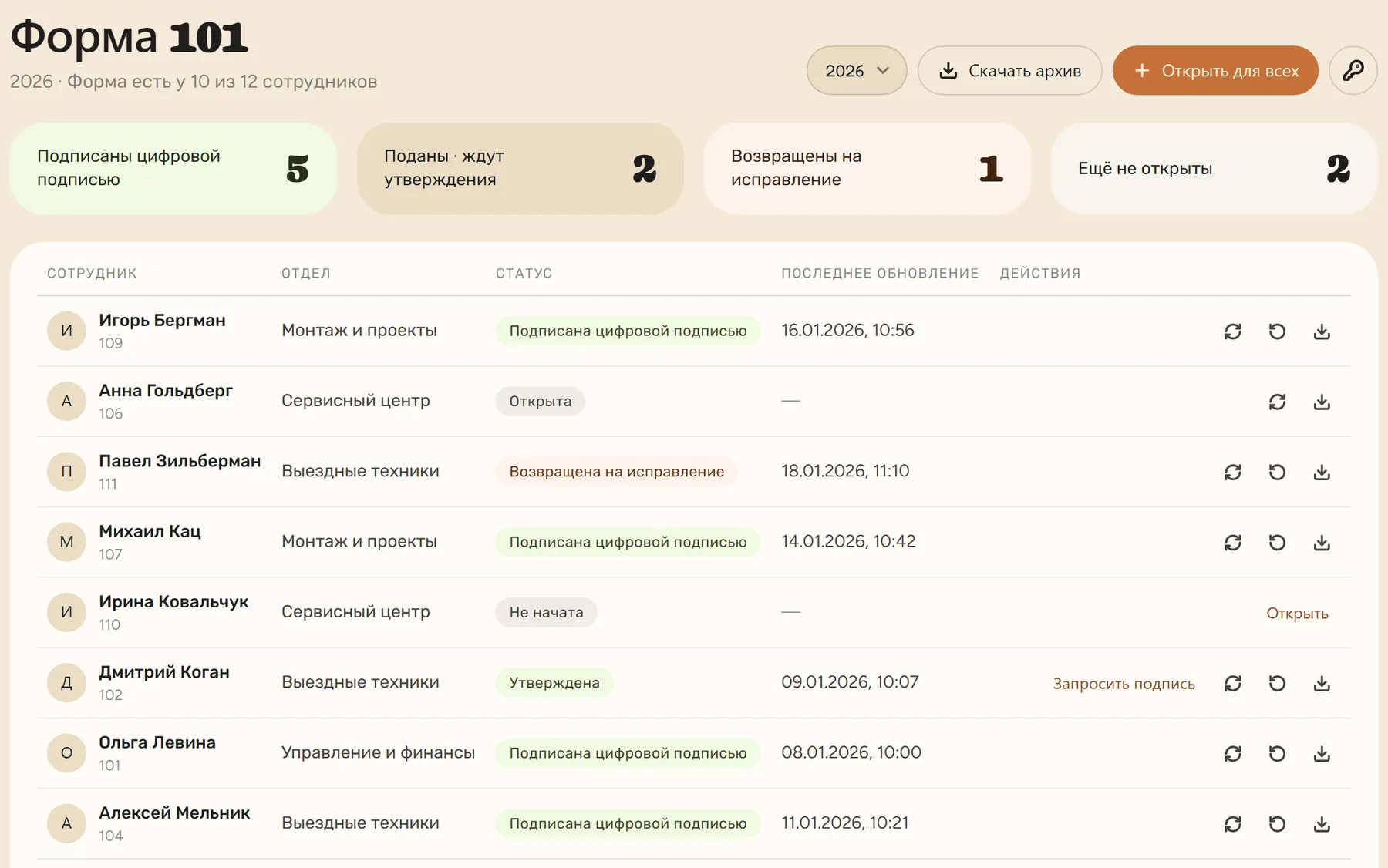The height and width of the screenshot is (868, 1388).
Task: Click the key icon button in header
Action: point(1353,70)
